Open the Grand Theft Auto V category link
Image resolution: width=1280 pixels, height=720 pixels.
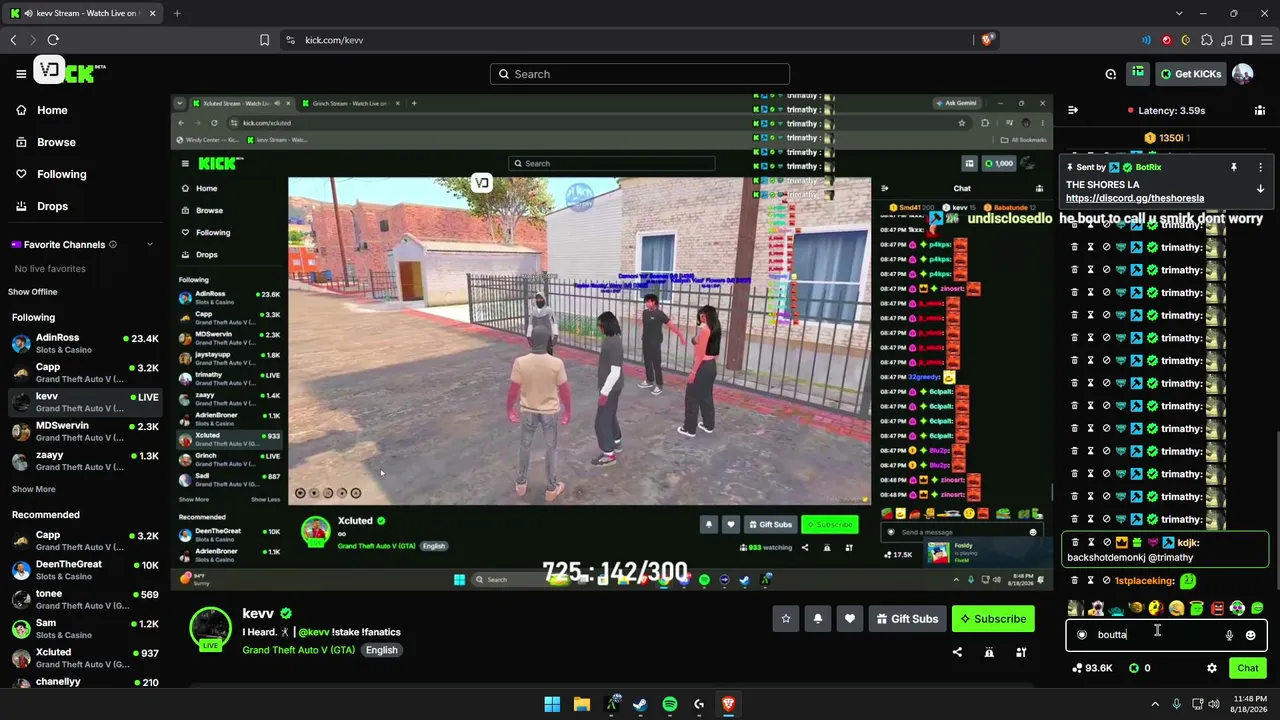[x=298, y=650]
